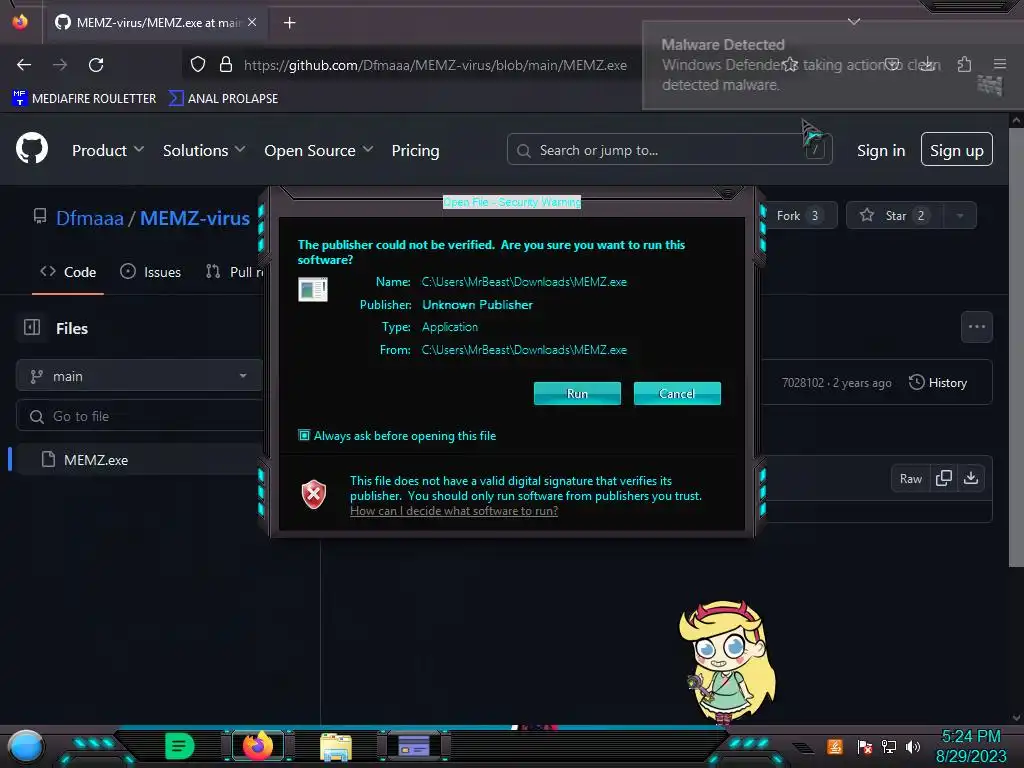Switch to the Code tab
This screenshot has height=768, width=1024.
click(x=68, y=272)
